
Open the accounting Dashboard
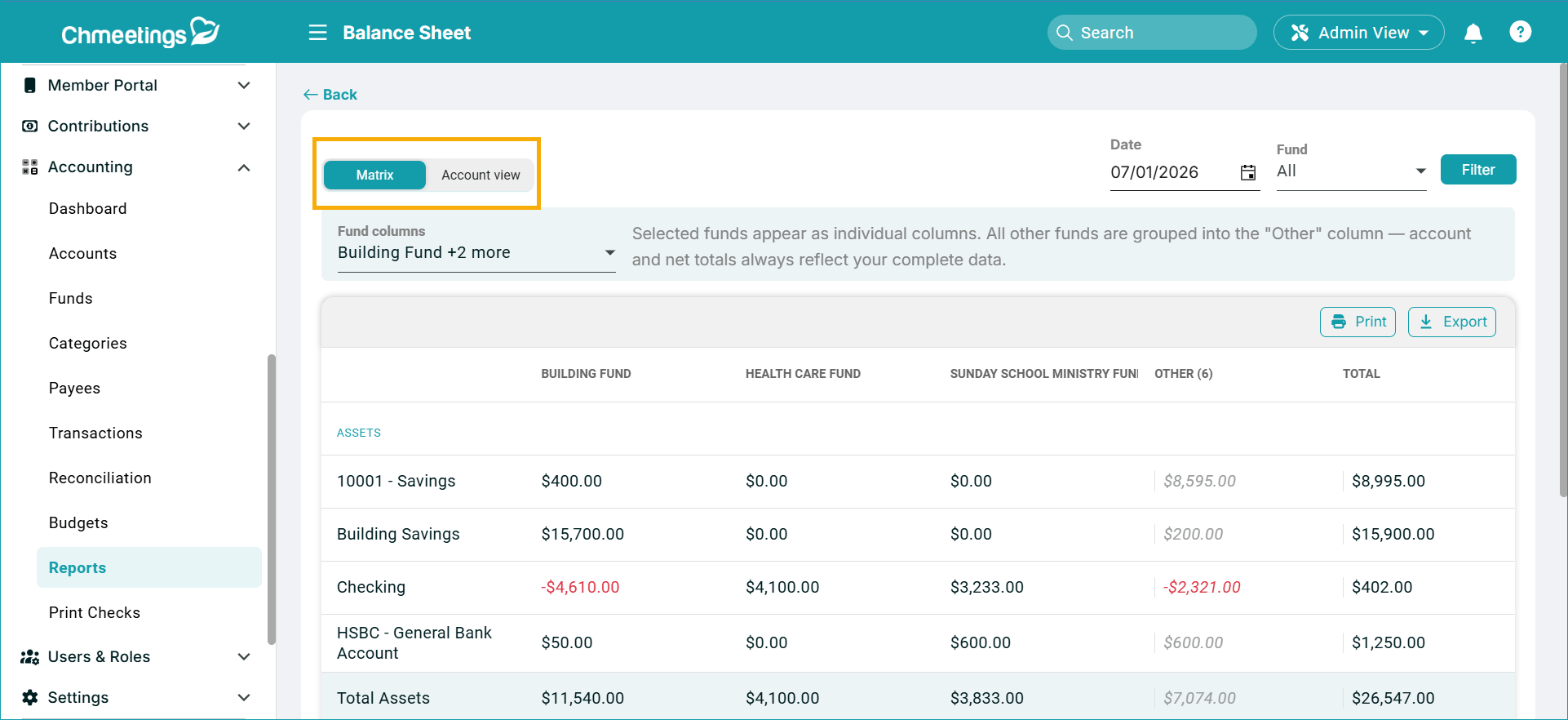[87, 208]
